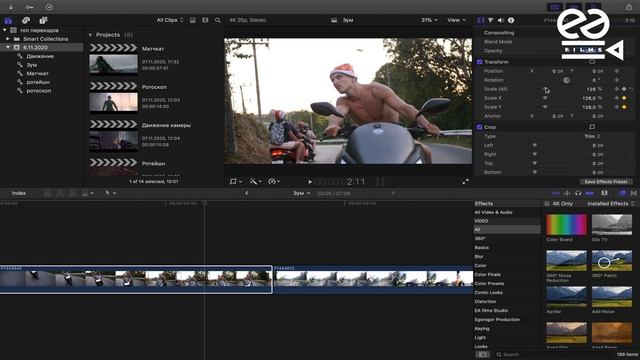Open the Photos and Audio sidebar icon
The width and height of the screenshot is (640, 360).
[x=26, y=20]
